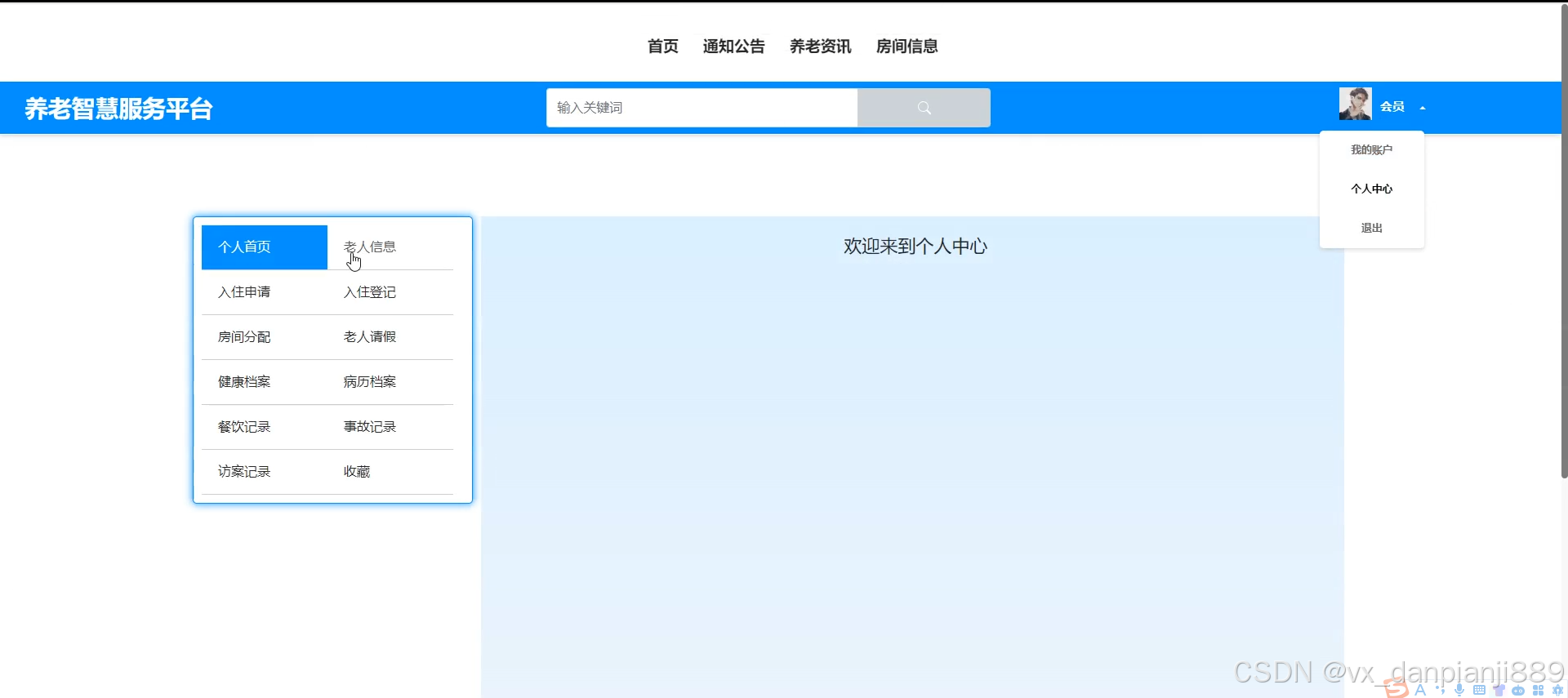Open the 养老资讯 navigation link
Viewport: 1568px width, 698px height.
coord(820,47)
